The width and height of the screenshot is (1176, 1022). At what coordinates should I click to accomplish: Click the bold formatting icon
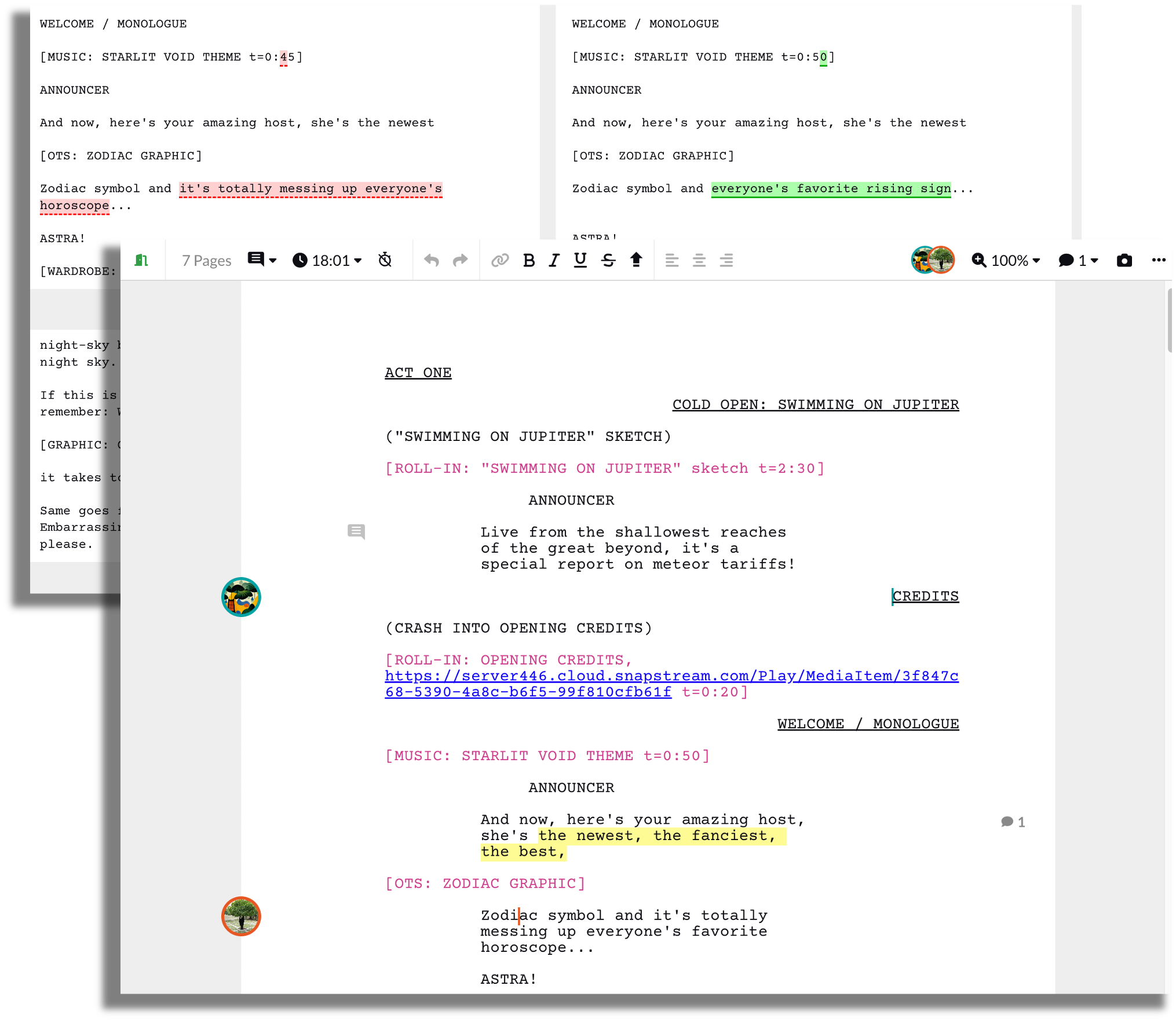pyautogui.click(x=529, y=261)
